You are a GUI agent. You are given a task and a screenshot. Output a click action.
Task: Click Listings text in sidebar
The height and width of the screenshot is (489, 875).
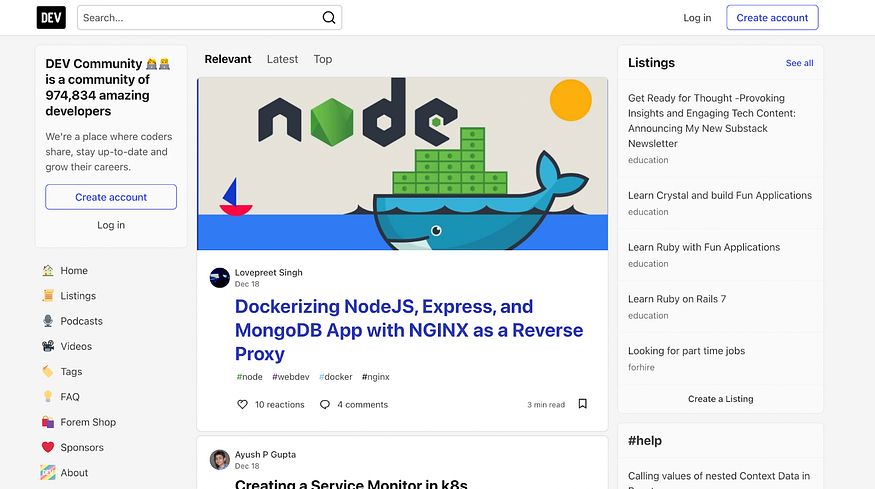click(78, 296)
